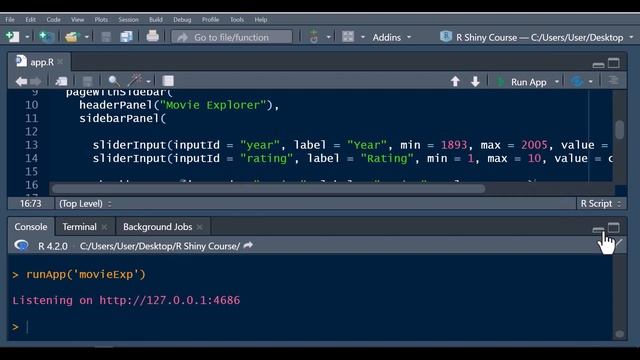
Task: Click the http://127.0.0.1:4686 address text
Action: coord(169,300)
